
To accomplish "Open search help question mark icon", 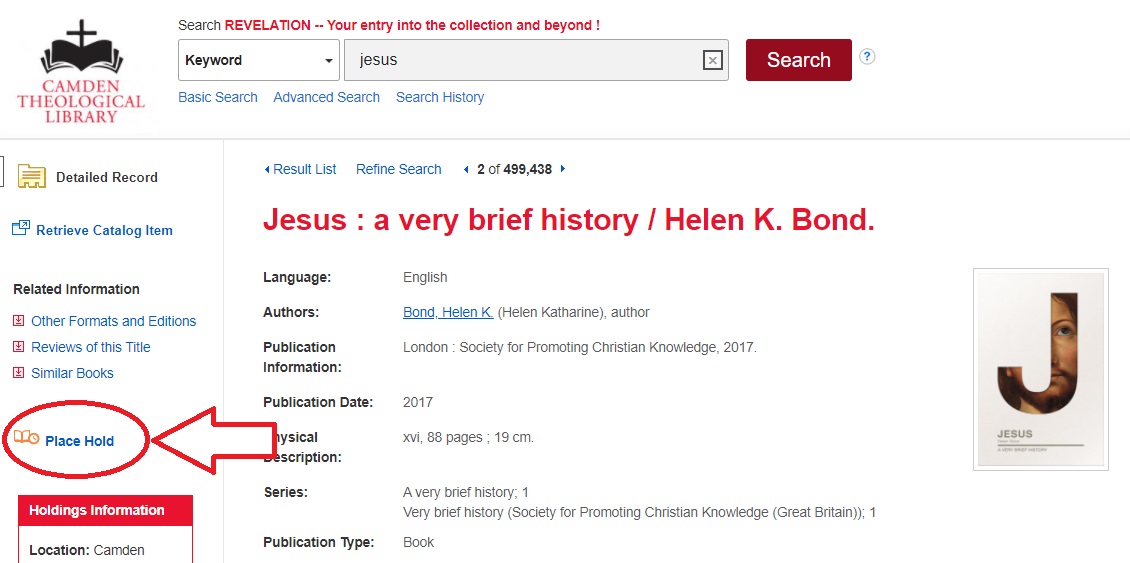I will pyautogui.click(x=867, y=56).
